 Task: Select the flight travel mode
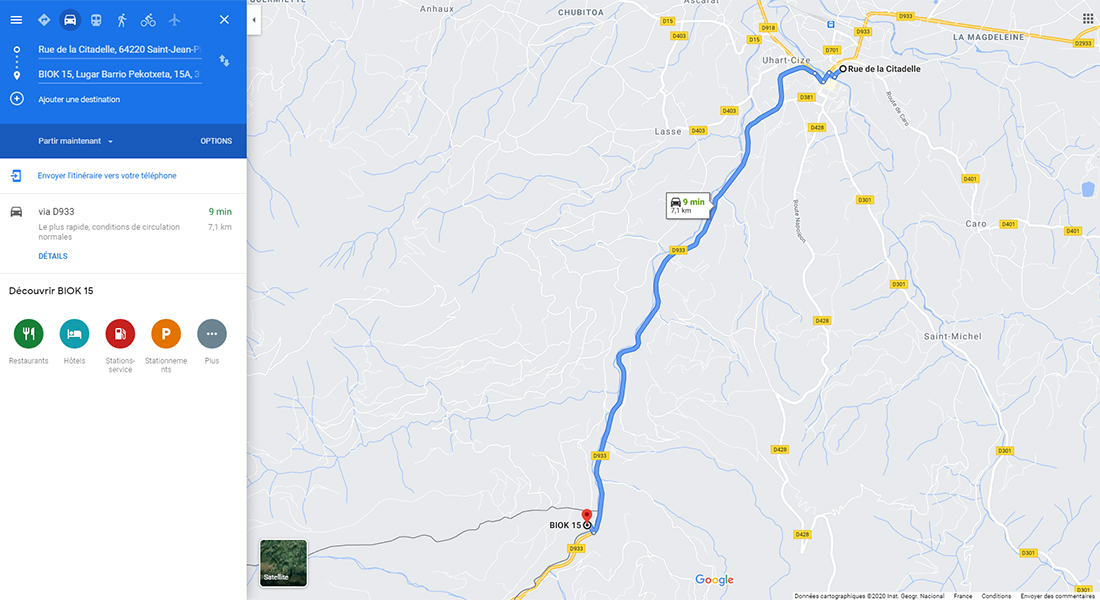pos(175,20)
